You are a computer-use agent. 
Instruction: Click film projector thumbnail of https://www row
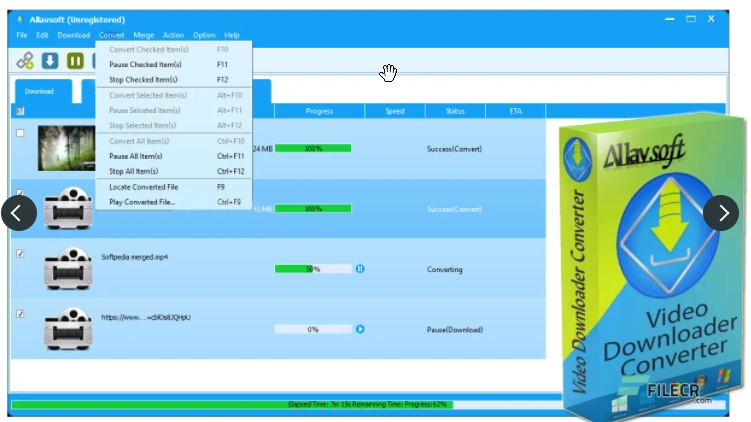pos(68,329)
